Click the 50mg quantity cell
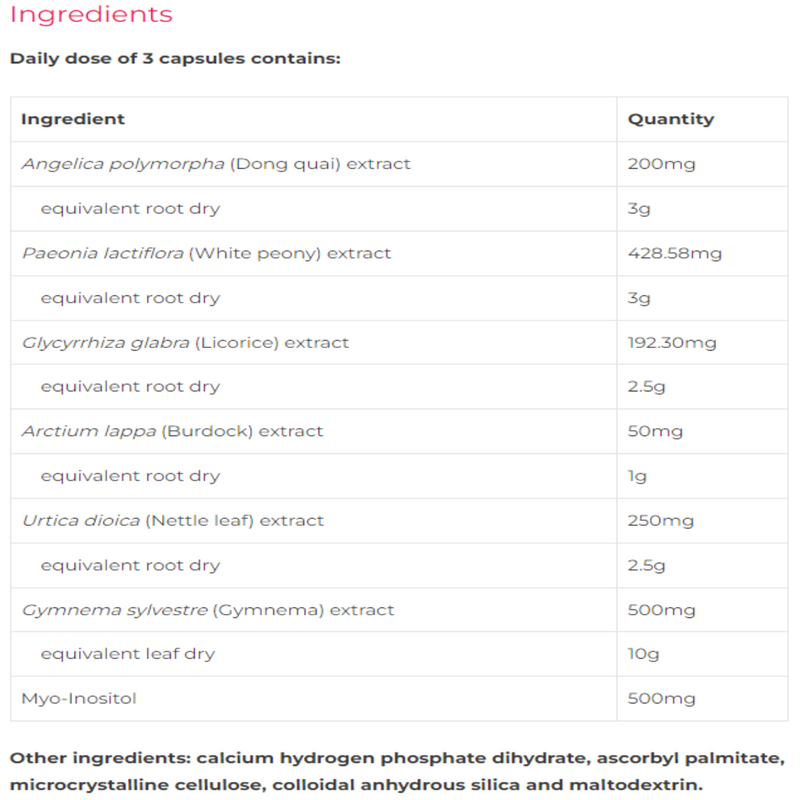This screenshot has width=800, height=800. [655, 431]
